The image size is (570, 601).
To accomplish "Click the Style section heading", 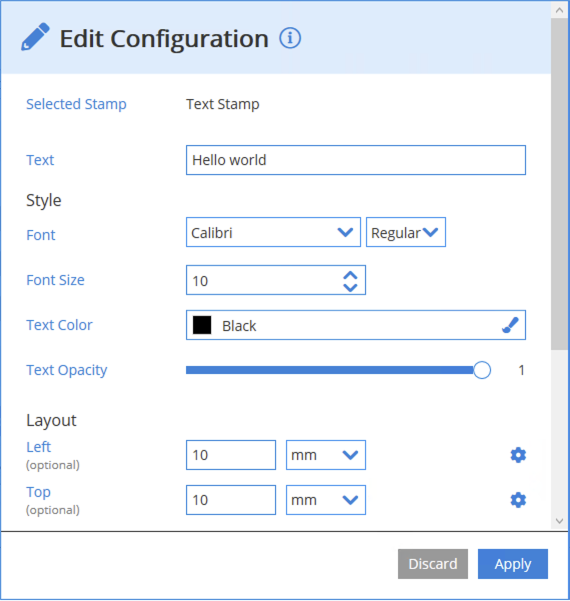I will [44, 200].
